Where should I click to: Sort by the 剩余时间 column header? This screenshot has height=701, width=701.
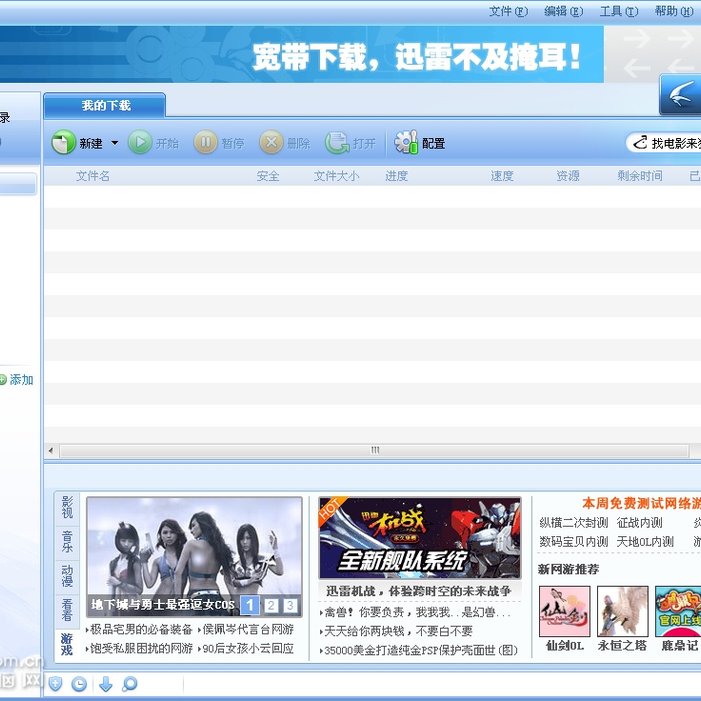[x=640, y=176]
